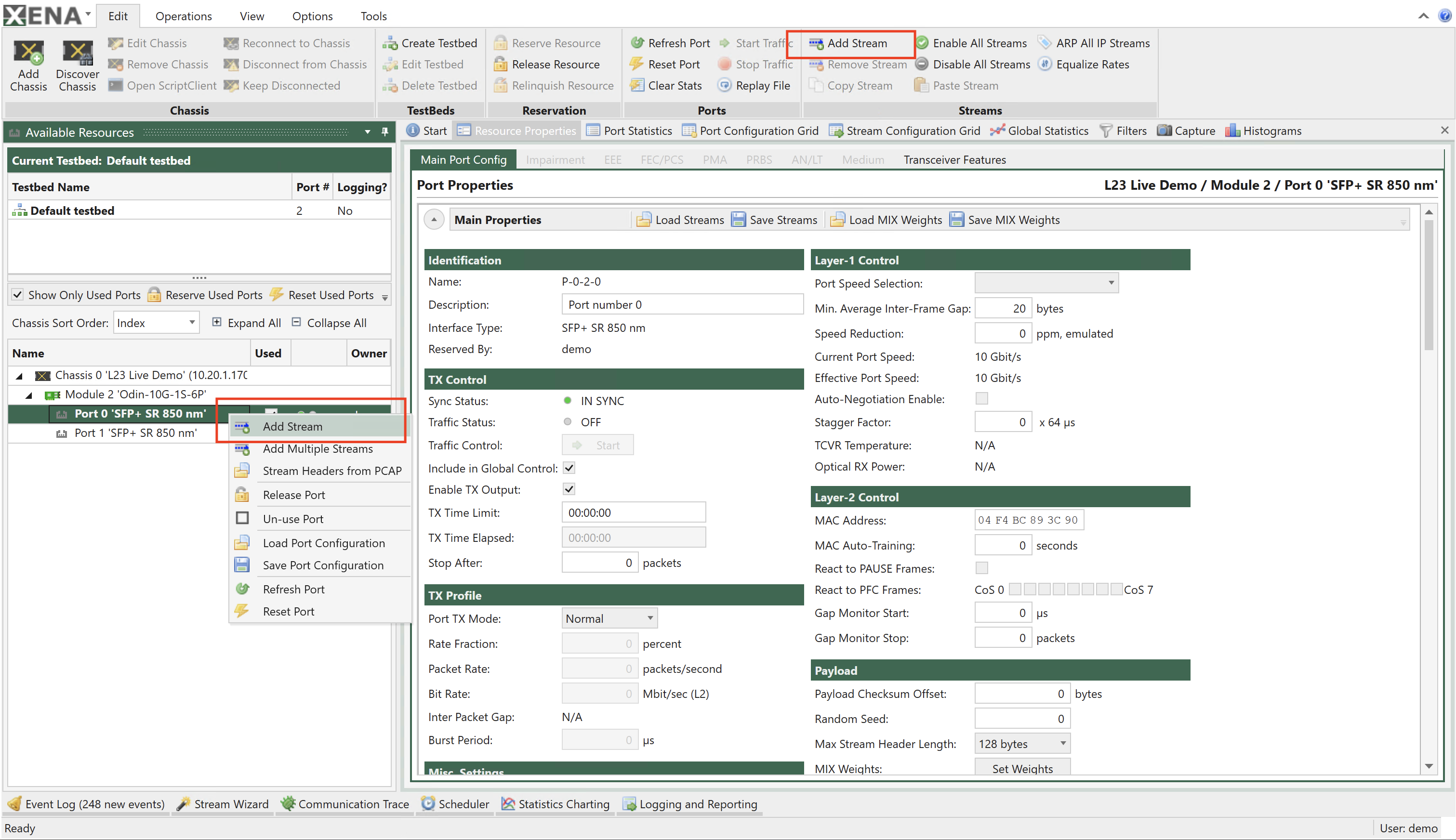Select Port TX Mode dropdown
Viewport: 1456px width, 840px height.
pyautogui.click(x=607, y=617)
